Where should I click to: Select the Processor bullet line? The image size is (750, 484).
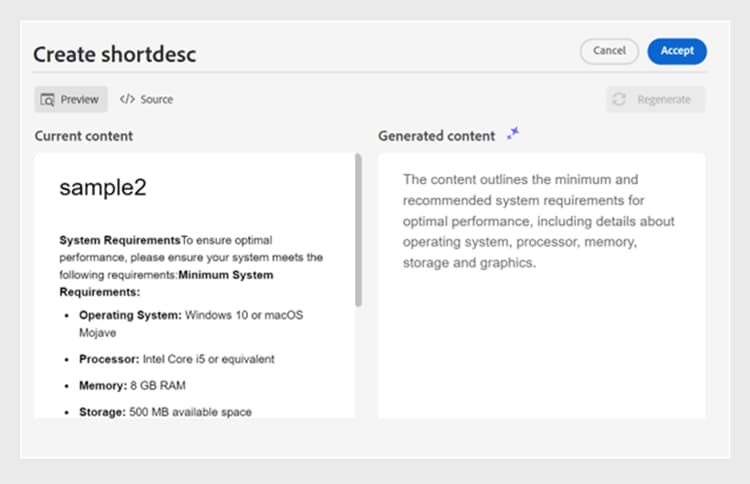[176, 358]
